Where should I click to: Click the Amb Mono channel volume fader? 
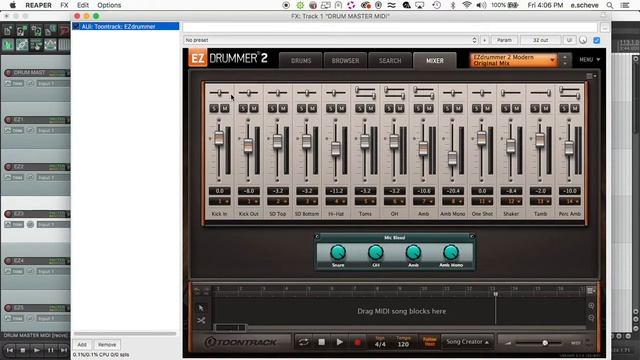click(x=452, y=158)
